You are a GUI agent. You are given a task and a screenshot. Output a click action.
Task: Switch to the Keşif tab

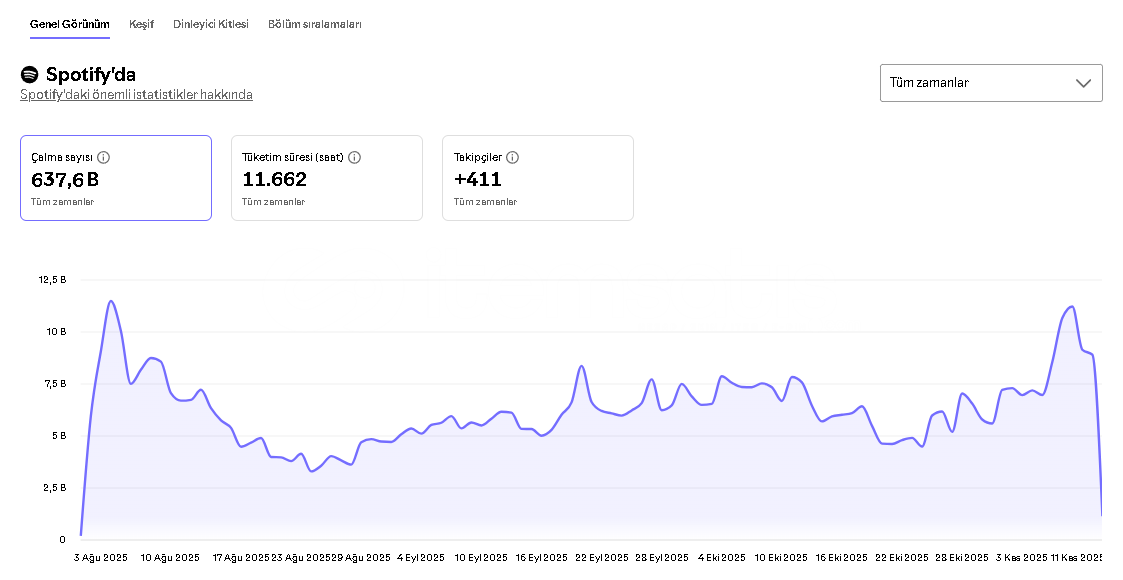pyautogui.click(x=141, y=24)
